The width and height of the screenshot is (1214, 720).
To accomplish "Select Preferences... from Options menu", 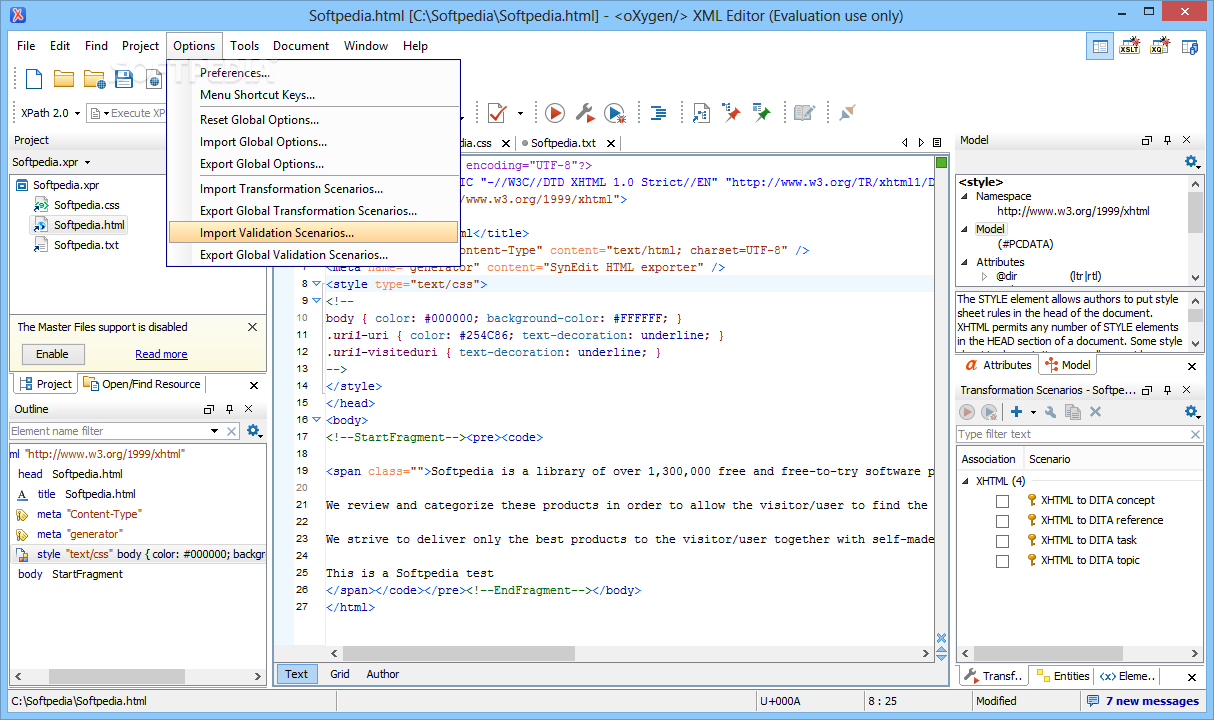I will click(234, 73).
